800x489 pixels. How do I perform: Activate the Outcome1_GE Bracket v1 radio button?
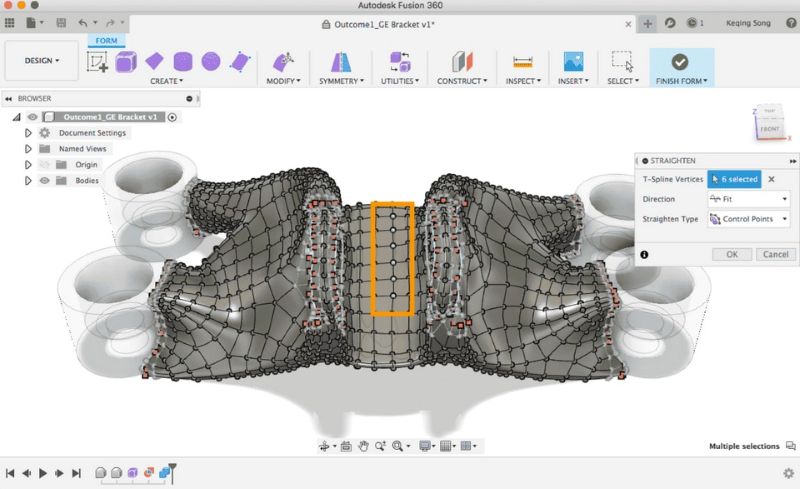(172, 117)
